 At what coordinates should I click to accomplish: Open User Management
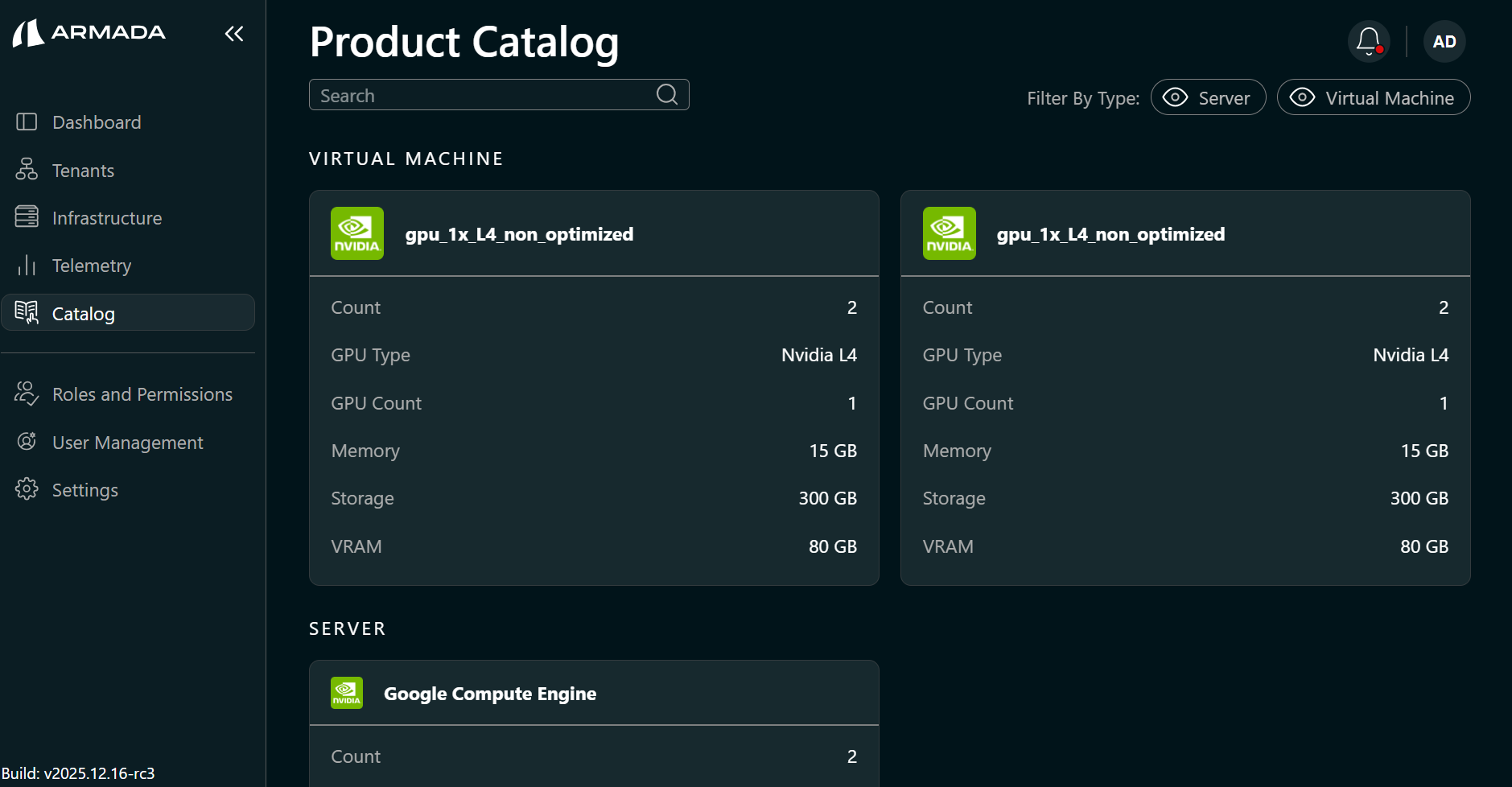click(x=127, y=442)
